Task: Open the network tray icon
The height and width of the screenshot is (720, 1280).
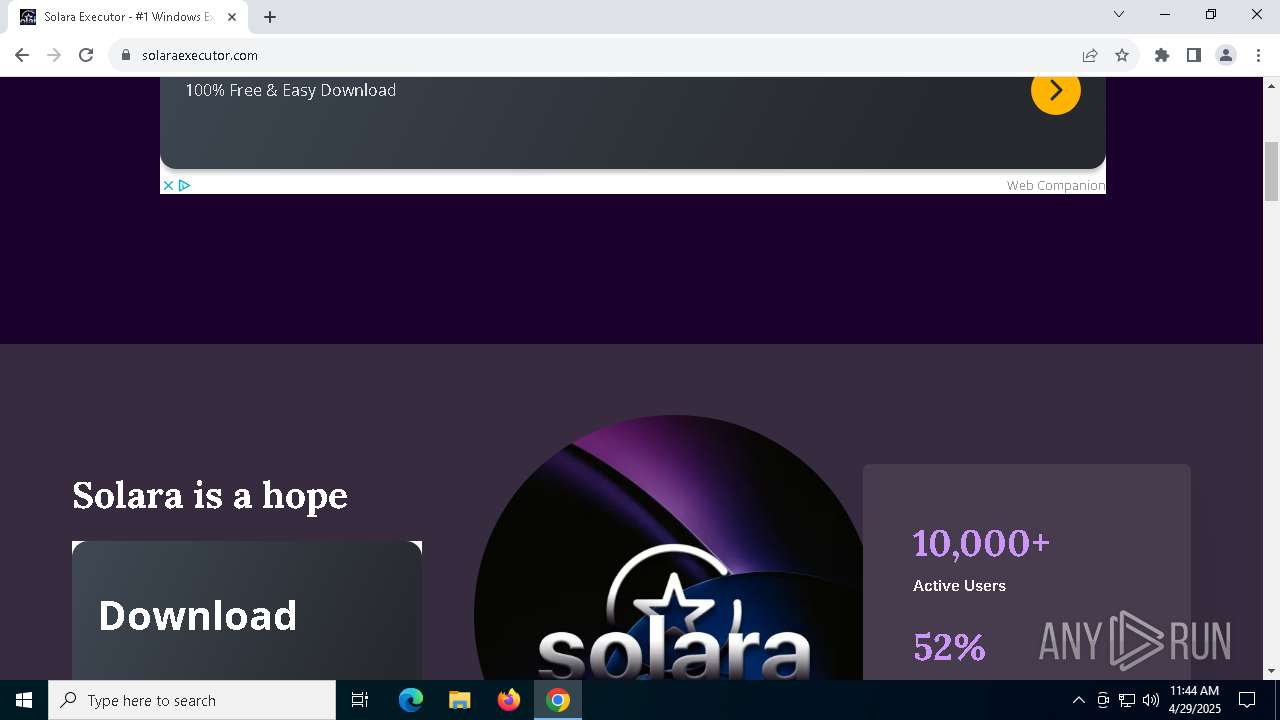Action: 1127,700
